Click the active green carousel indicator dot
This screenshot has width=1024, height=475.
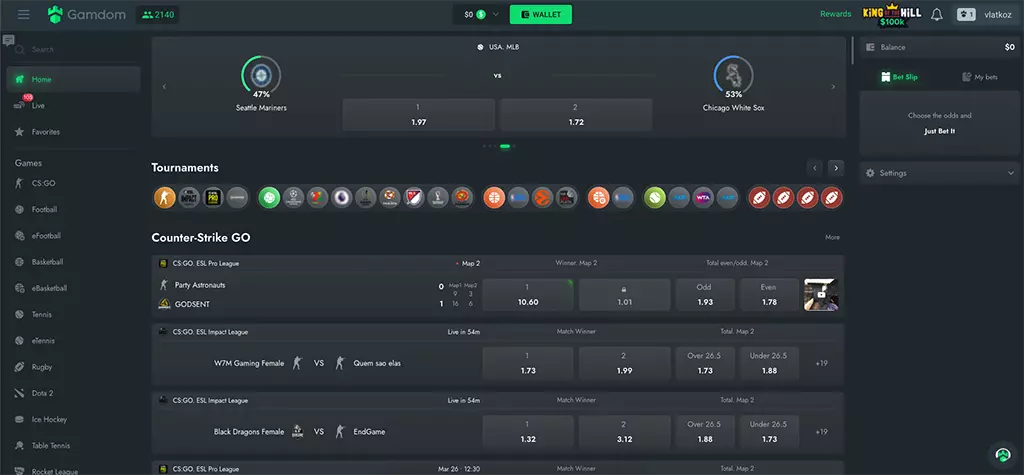505,146
